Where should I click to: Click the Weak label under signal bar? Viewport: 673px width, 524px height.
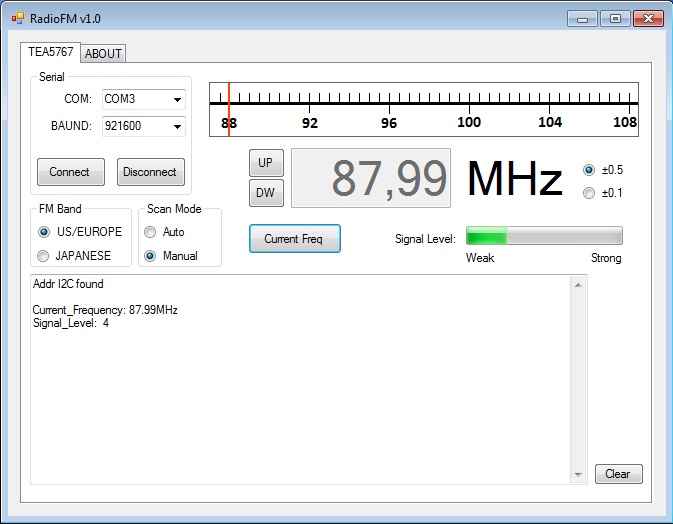tap(480, 258)
